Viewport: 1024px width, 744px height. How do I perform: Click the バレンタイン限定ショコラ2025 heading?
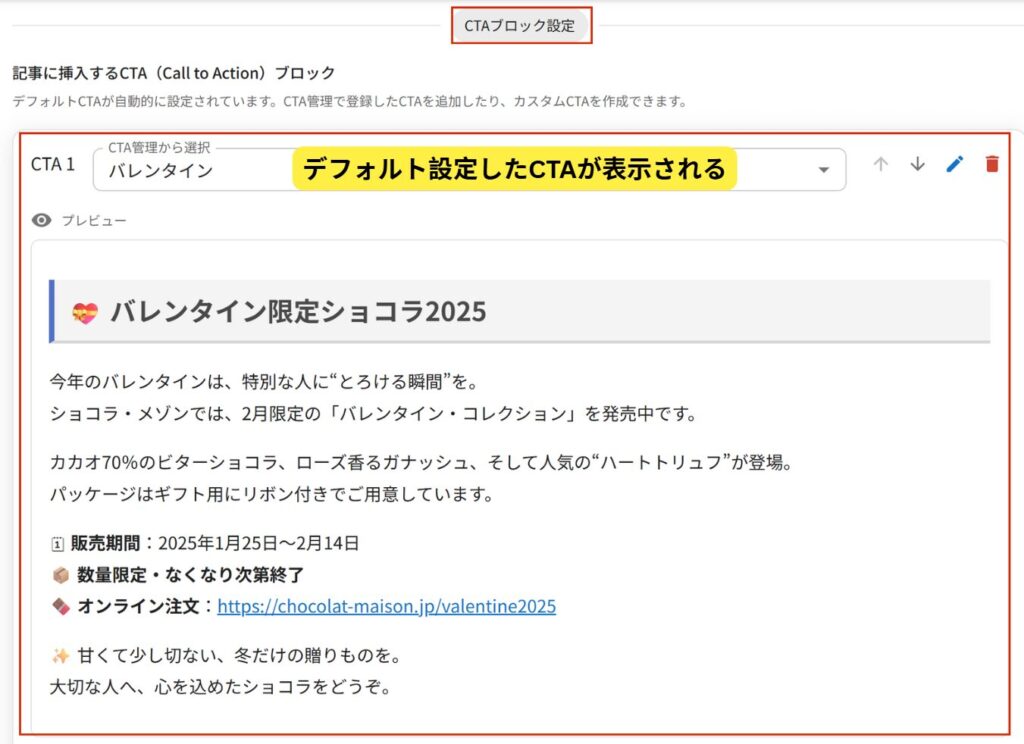[x=298, y=312]
